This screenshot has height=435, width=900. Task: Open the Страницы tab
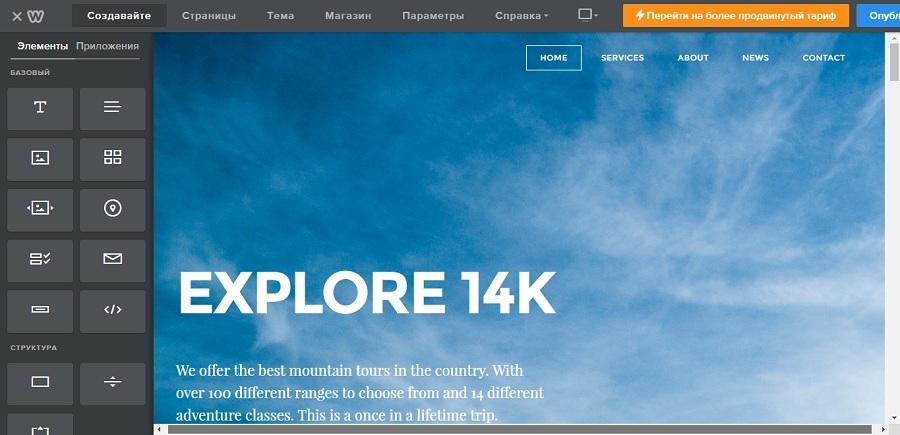click(209, 15)
